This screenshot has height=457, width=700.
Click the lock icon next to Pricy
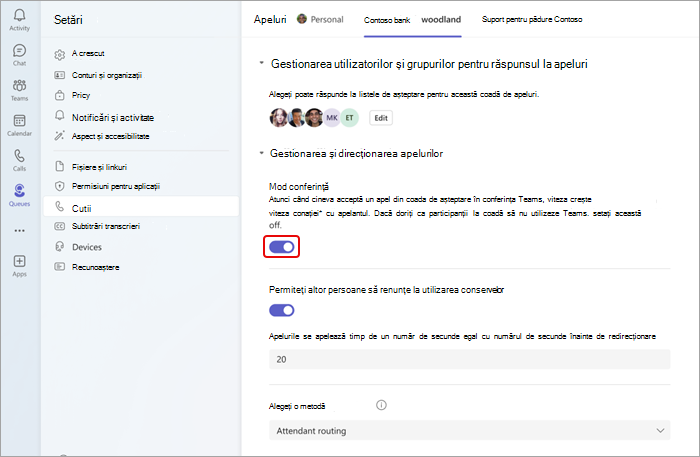tap(59, 95)
